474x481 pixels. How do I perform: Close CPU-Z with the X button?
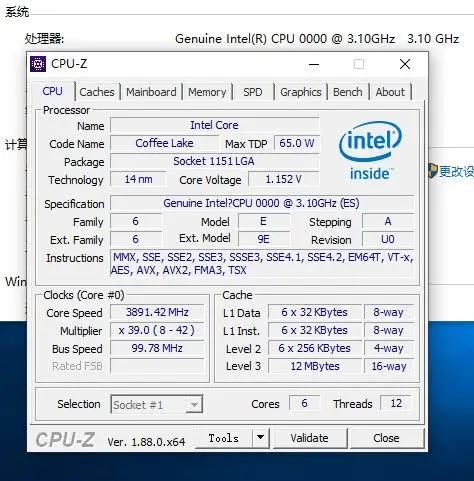pyautogui.click(x=405, y=64)
